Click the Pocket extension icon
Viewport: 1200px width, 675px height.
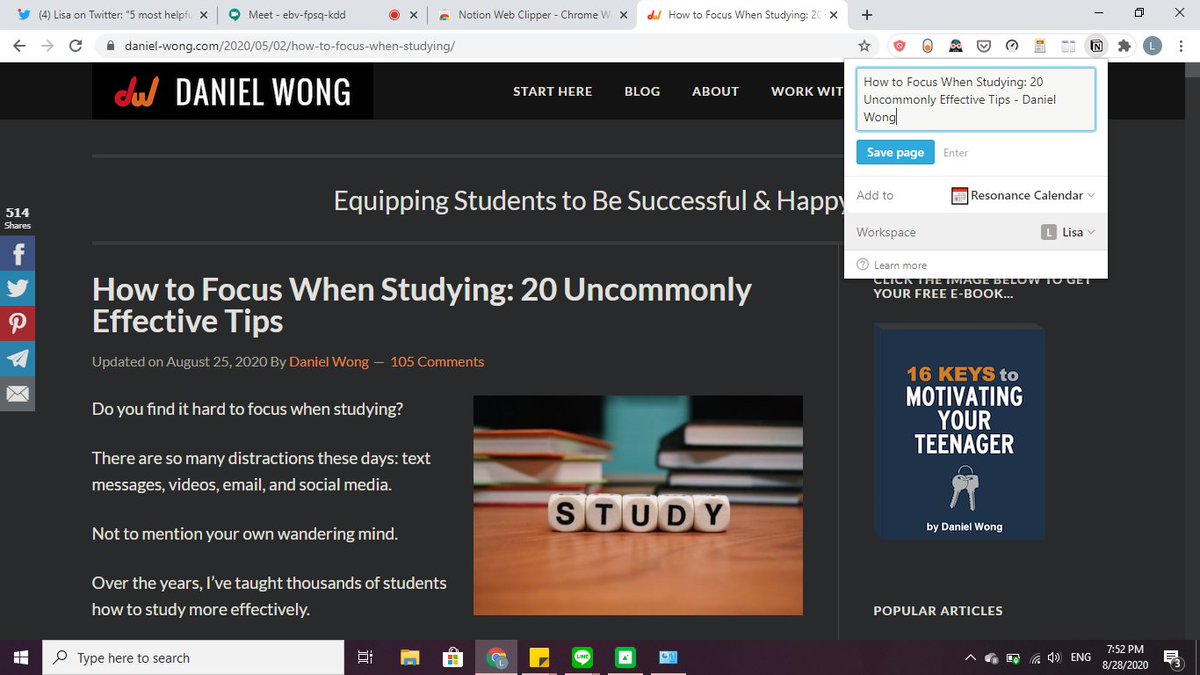[x=984, y=46]
